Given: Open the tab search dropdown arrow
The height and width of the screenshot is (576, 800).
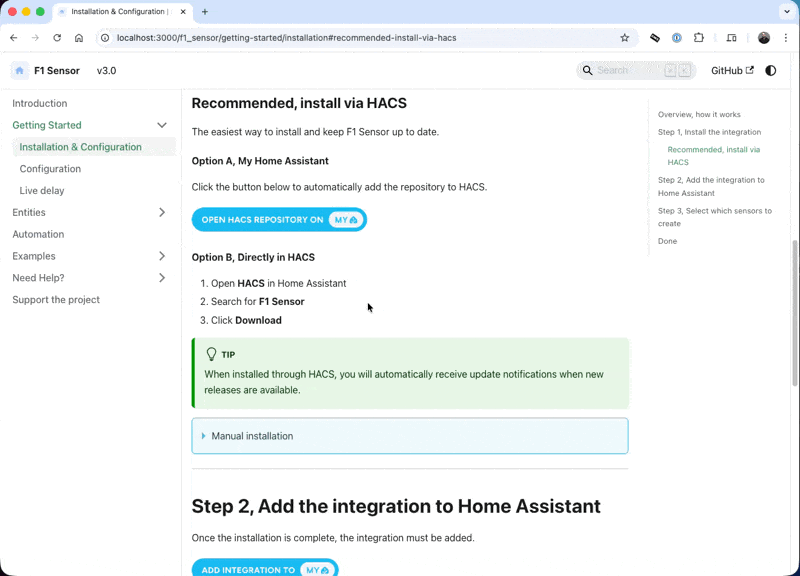Looking at the screenshot, I should [787, 12].
